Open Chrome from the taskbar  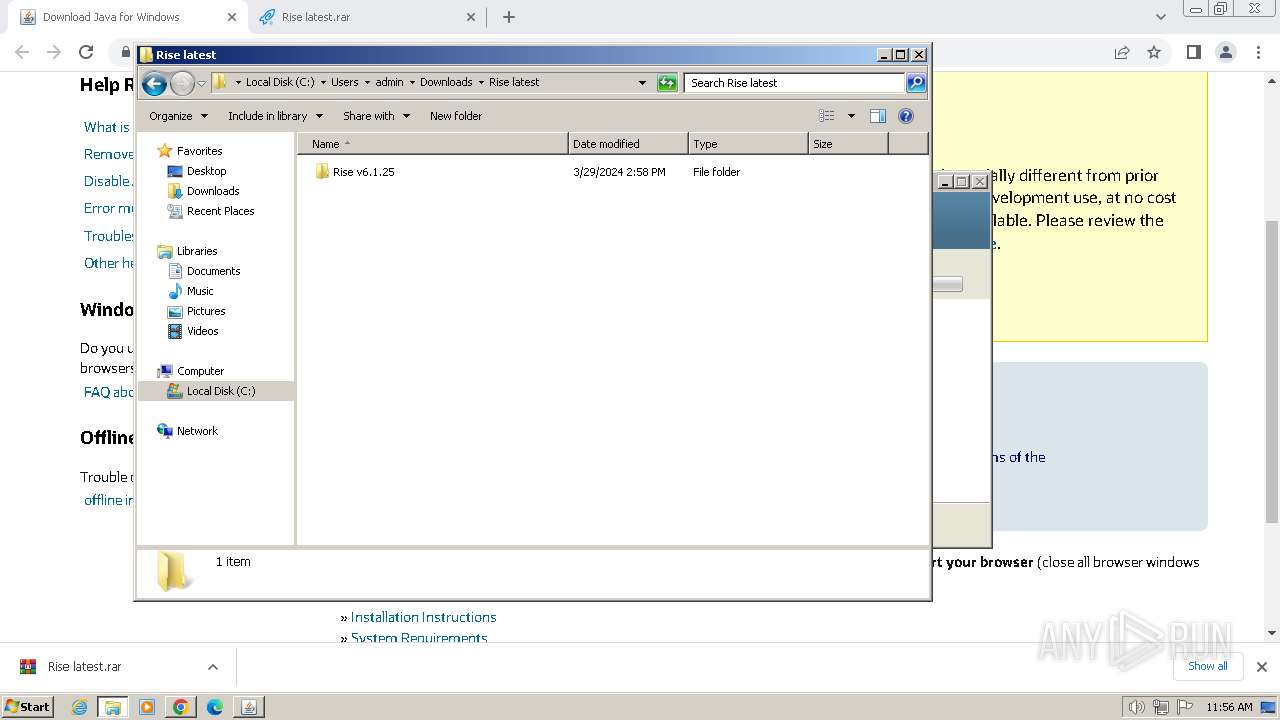pyautogui.click(x=181, y=707)
